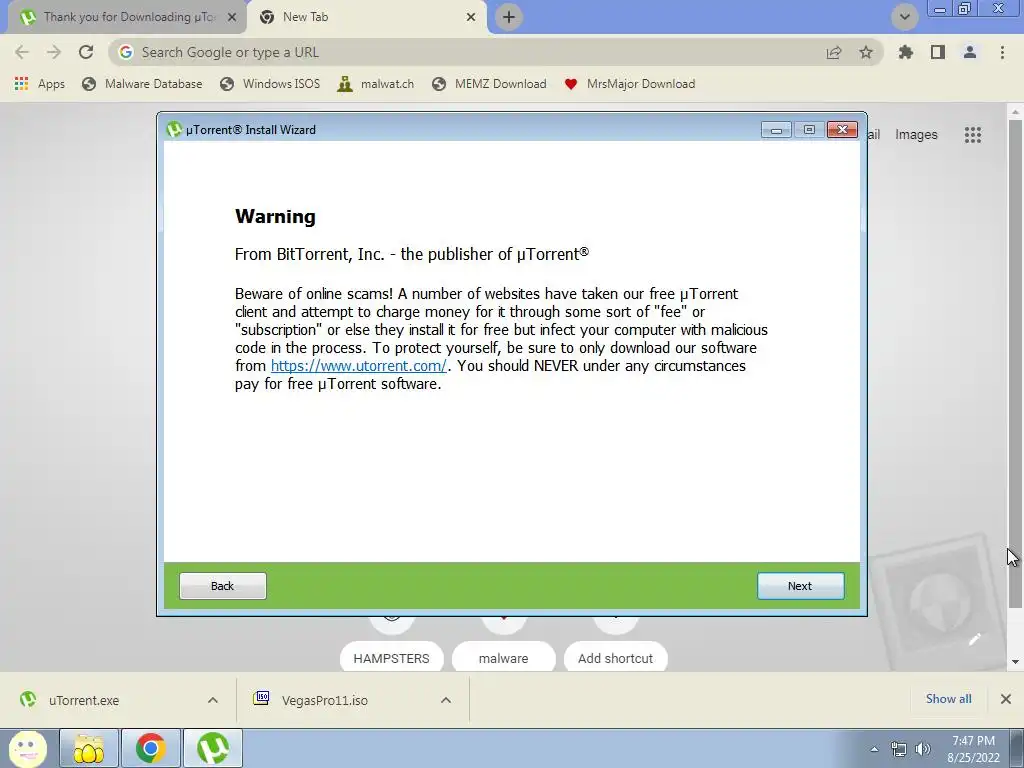Open a new browser tab with plus icon
This screenshot has height=768, width=1024.
[x=509, y=17]
